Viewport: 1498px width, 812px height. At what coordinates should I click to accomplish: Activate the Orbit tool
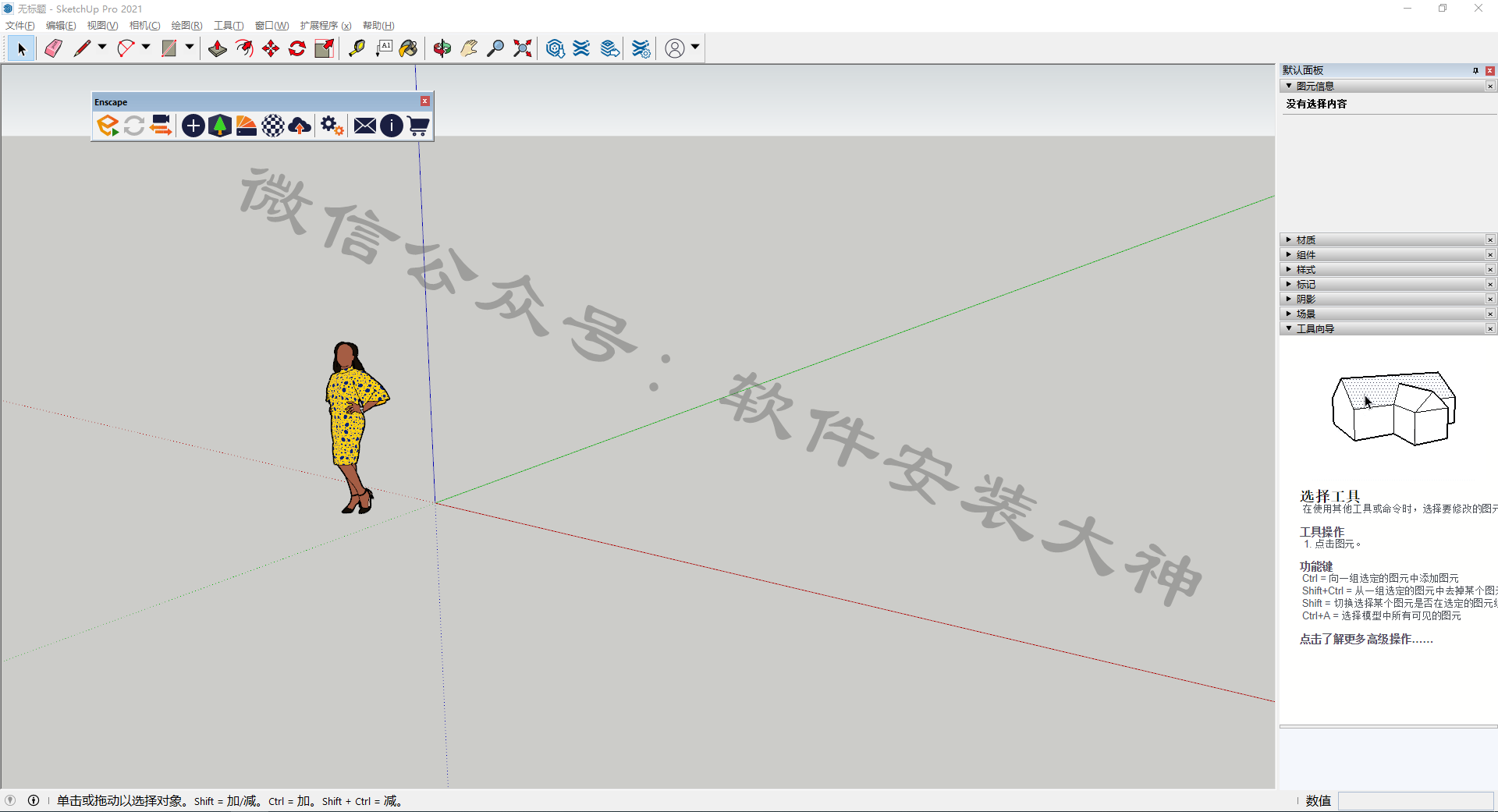click(x=442, y=48)
